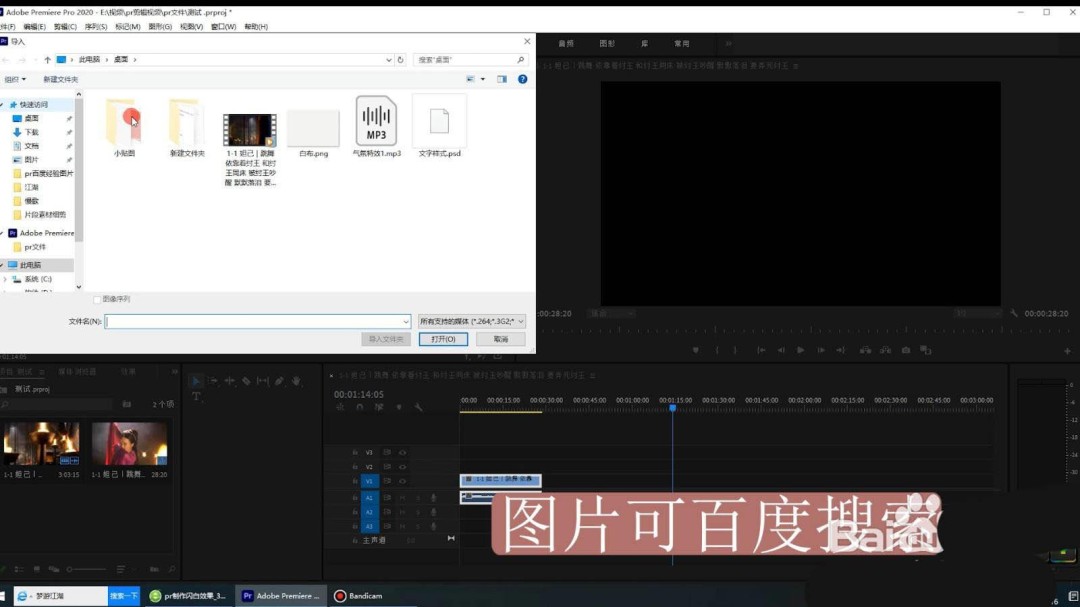Select the 文字样式.psd file
Image resolution: width=1080 pixels, height=607 pixels.
click(439, 127)
